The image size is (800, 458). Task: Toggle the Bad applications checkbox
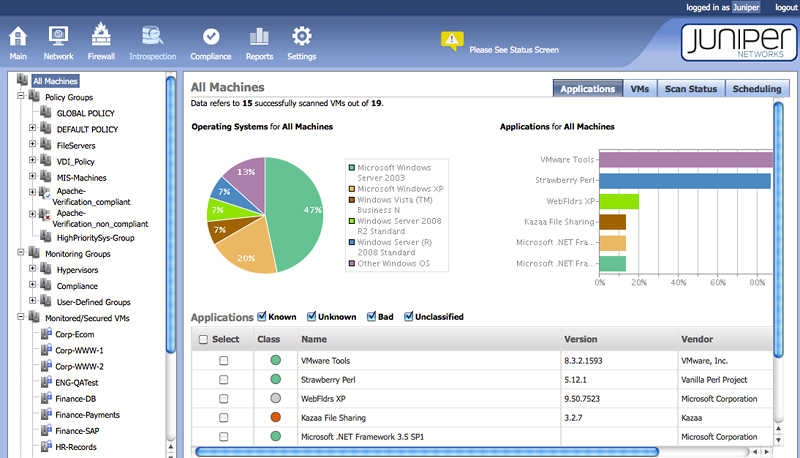(x=372, y=317)
